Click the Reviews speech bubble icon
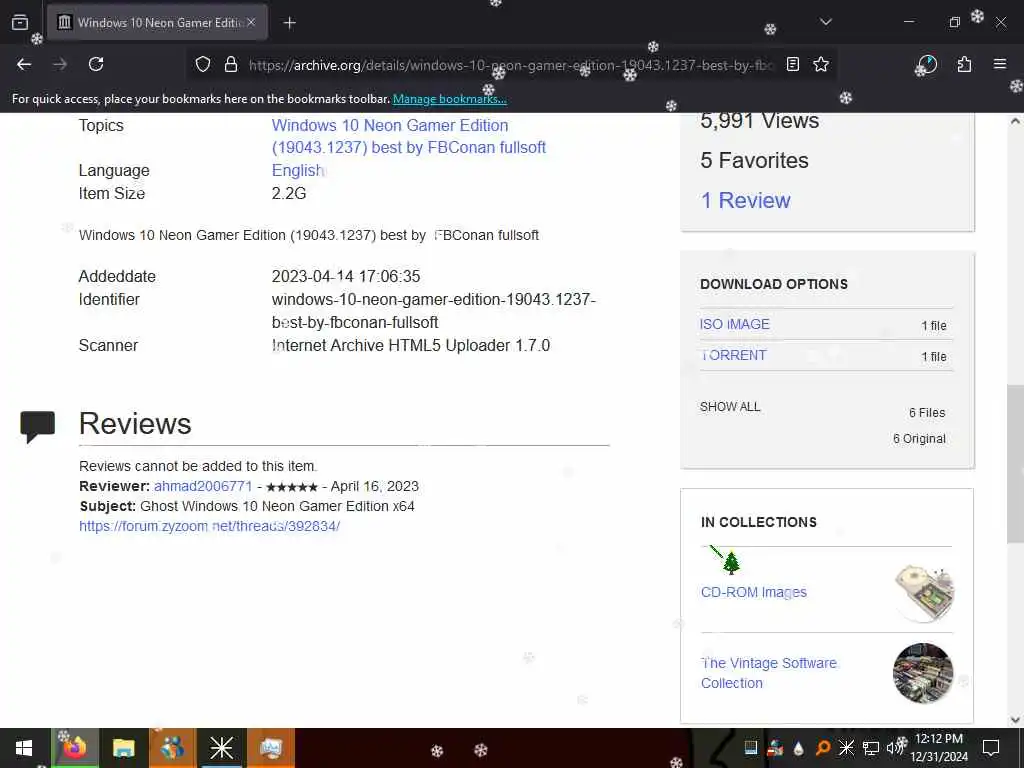The image size is (1024, 768). (37, 427)
